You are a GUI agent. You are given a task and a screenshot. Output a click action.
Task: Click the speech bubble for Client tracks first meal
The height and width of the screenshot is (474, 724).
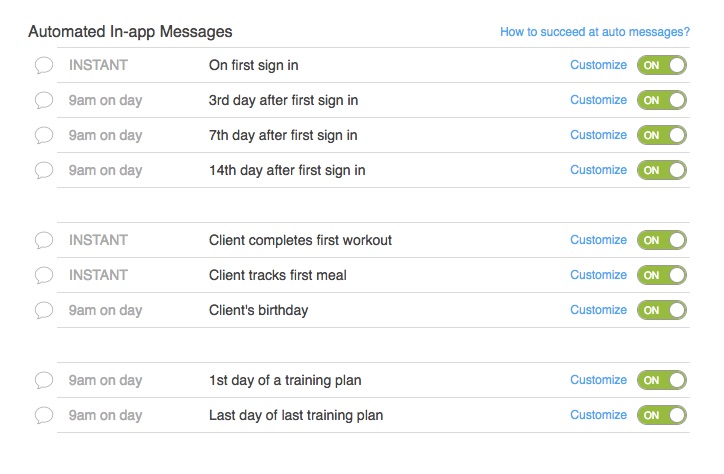[44, 275]
